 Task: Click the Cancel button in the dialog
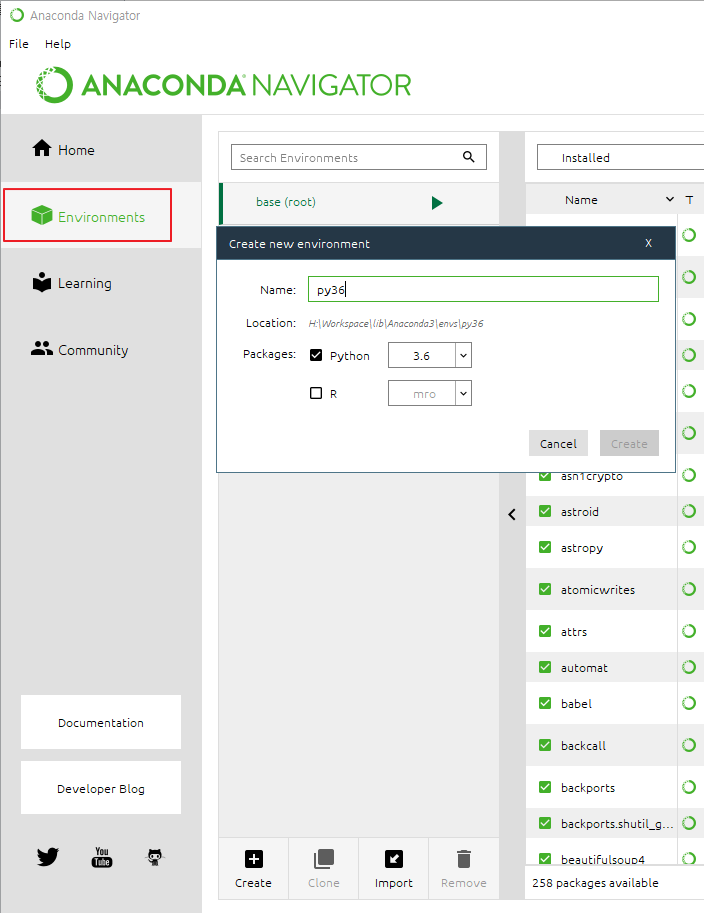pyautogui.click(x=558, y=443)
